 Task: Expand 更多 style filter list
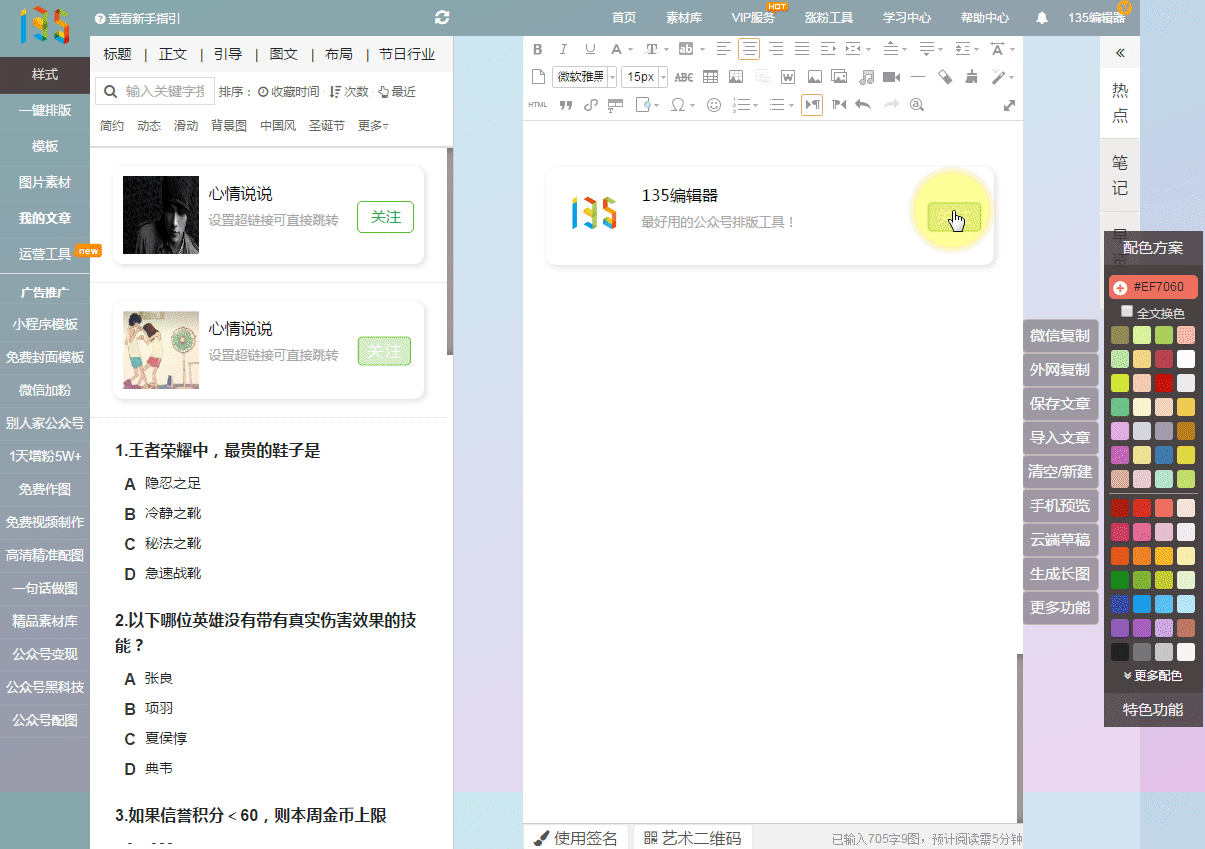[x=373, y=126]
